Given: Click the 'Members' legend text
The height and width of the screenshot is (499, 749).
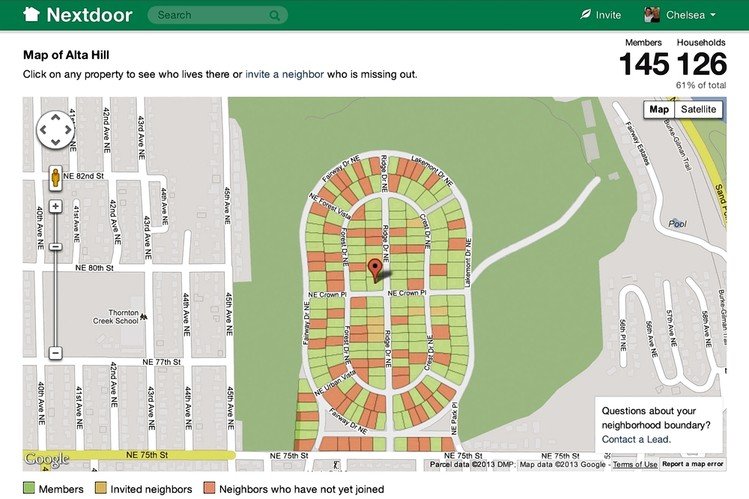Looking at the screenshot, I should [61, 489].
